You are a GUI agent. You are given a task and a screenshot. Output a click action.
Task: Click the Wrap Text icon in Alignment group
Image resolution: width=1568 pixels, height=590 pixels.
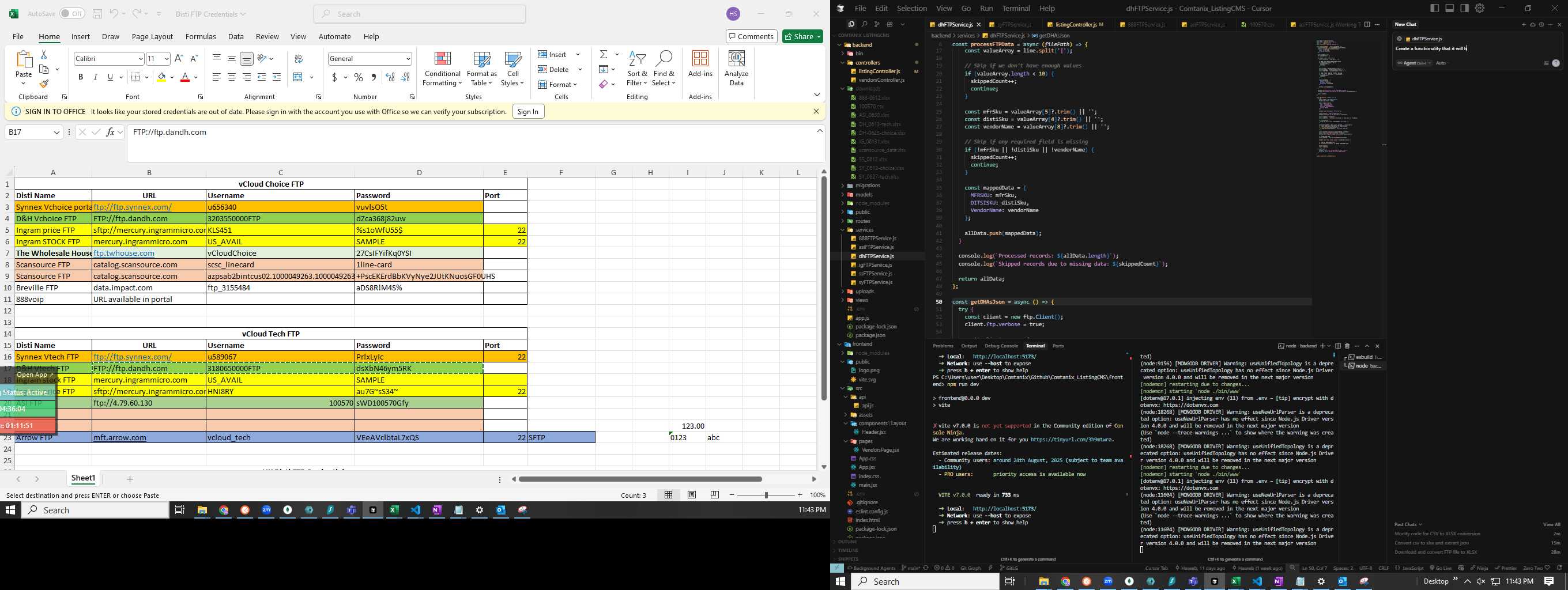coord(298,58)
